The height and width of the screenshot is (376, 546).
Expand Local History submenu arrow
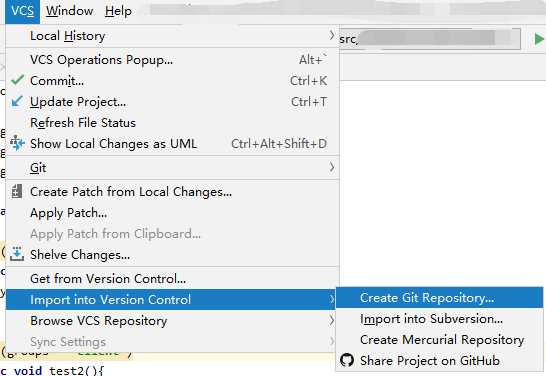332,35
